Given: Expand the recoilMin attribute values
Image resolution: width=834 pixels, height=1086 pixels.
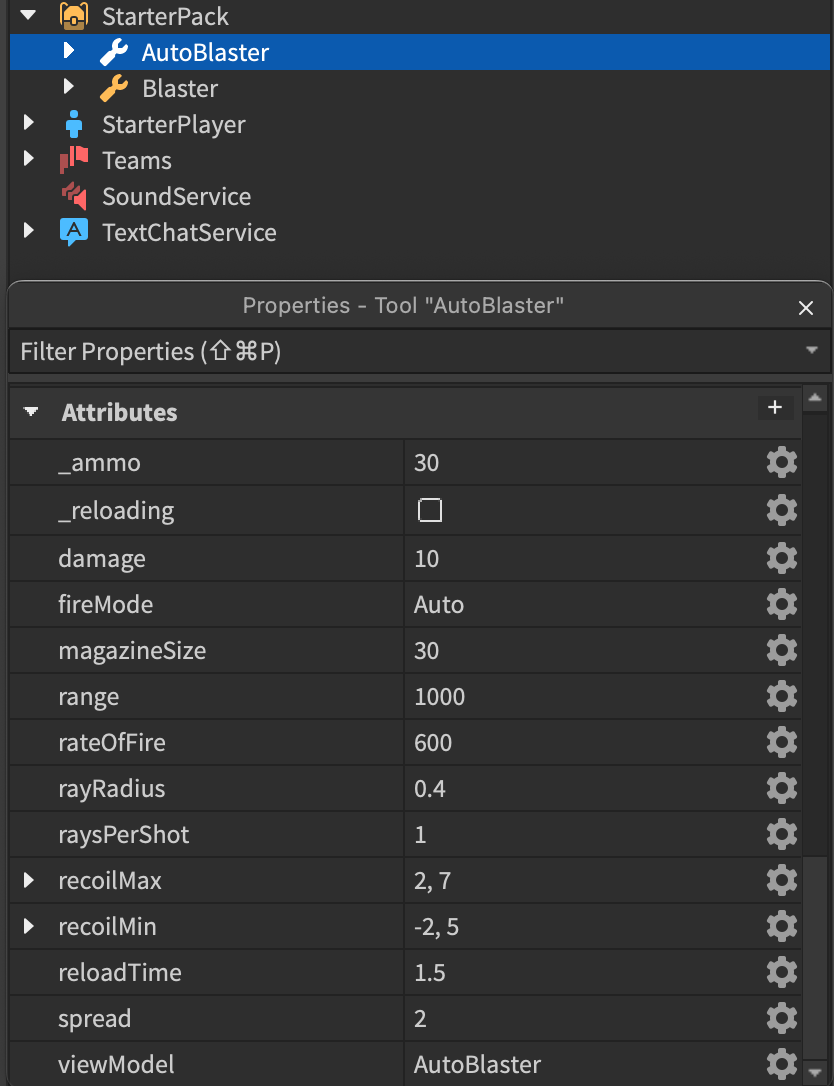Looking at the screenshot, I should coord(29,926).
